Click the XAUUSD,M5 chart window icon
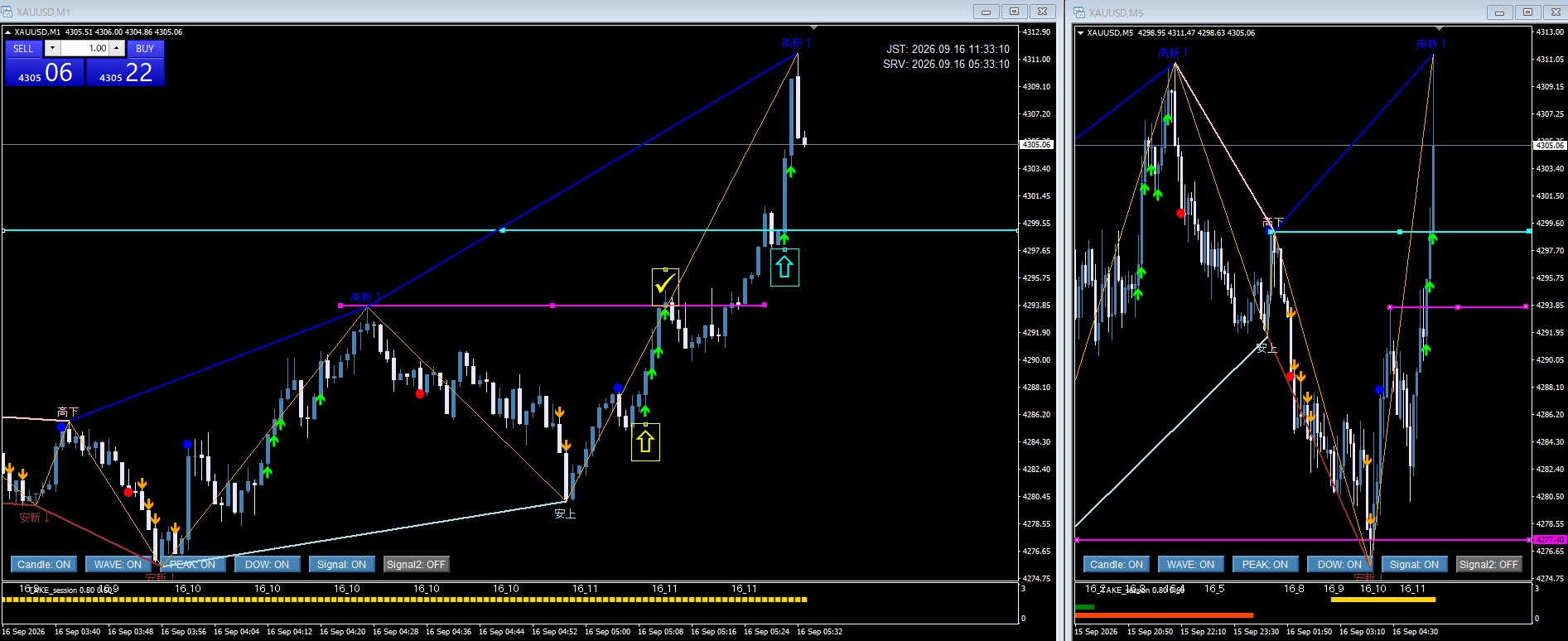 pyautogui.click(x=1080, y=12)
